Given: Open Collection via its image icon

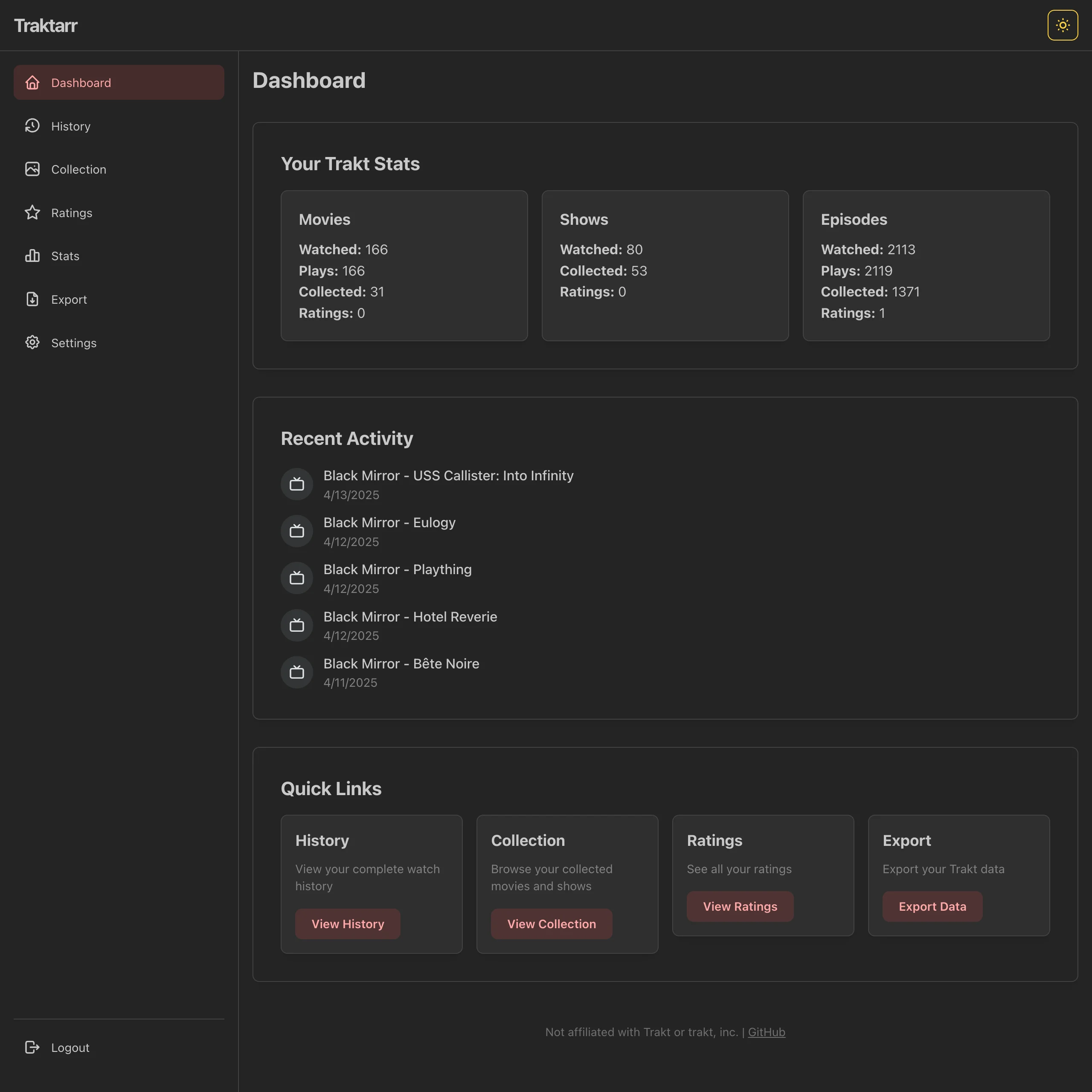Looking at the screenshot, I should [32, 169].
